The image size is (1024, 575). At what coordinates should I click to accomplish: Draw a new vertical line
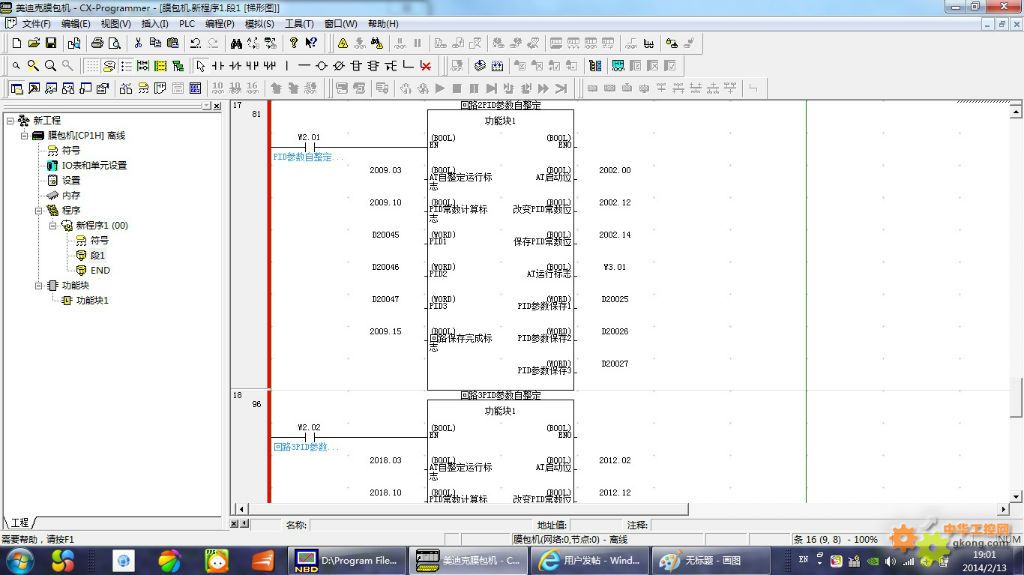(287, 66)
